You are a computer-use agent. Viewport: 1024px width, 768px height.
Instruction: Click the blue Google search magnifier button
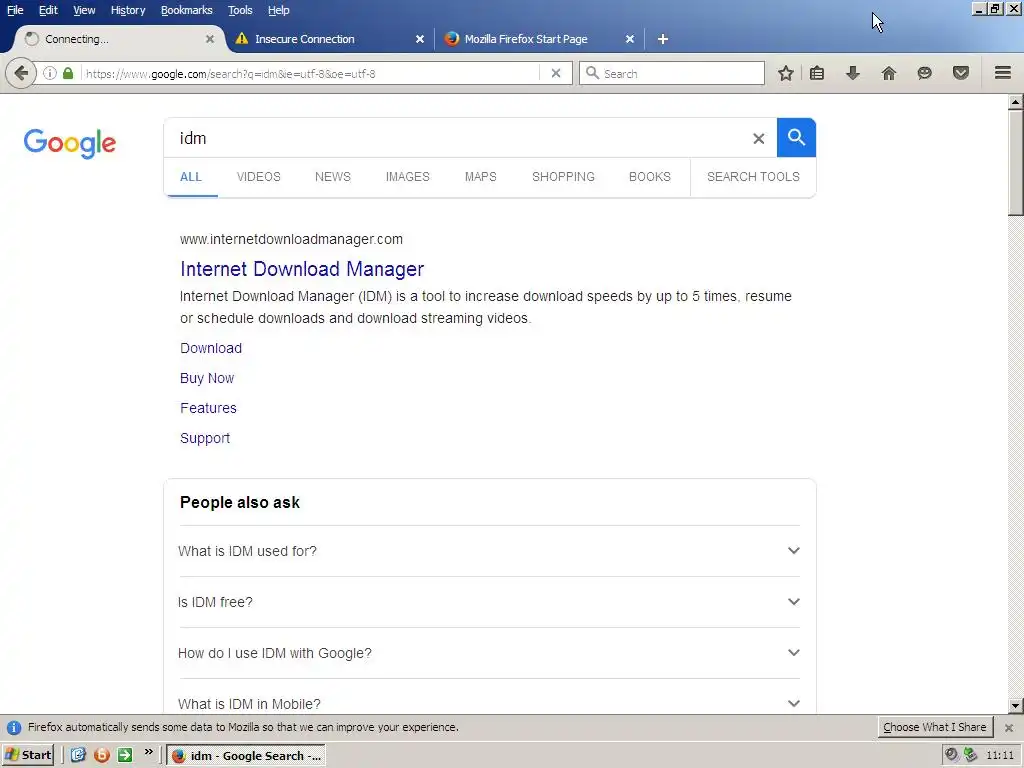(x=796, y=138)
